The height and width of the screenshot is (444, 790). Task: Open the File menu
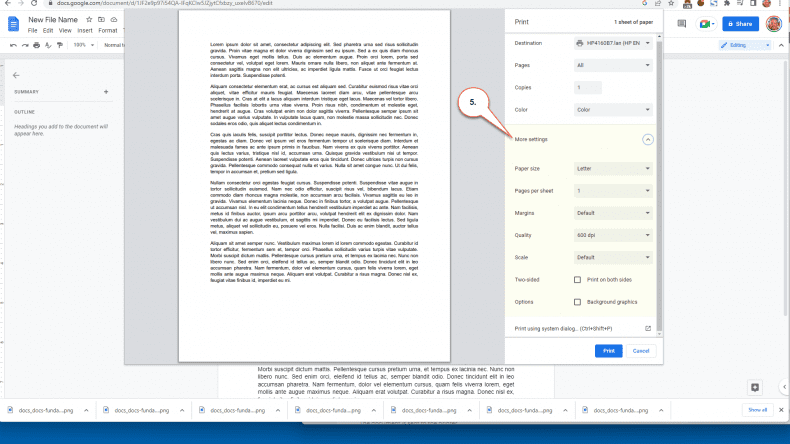click(32, 31)
